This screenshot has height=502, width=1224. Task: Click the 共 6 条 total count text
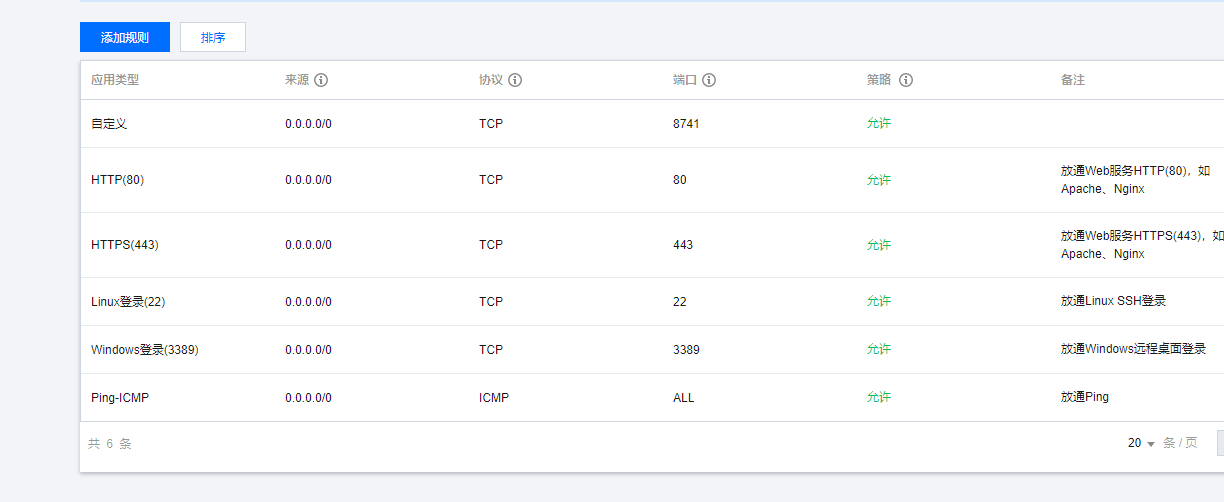(110, 443)
